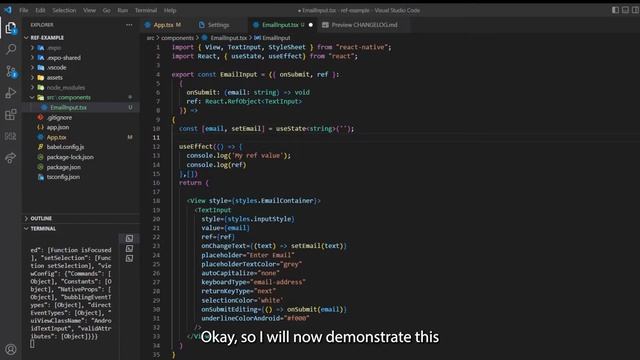Click the components breadcrumb segment
The width and height of the screenshot is (640, 360).
tap(177, 38)
